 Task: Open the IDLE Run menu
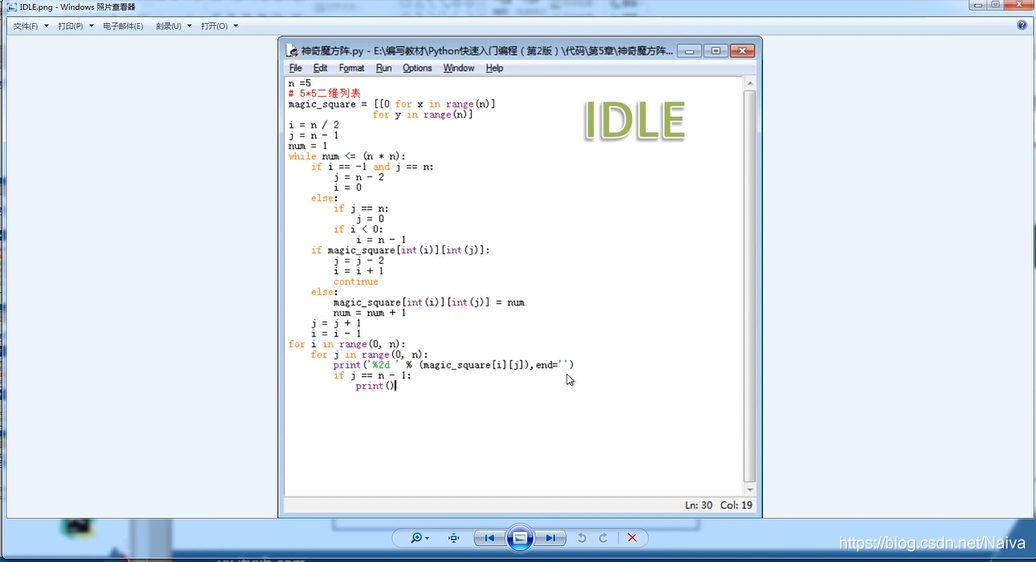(383, 68)
